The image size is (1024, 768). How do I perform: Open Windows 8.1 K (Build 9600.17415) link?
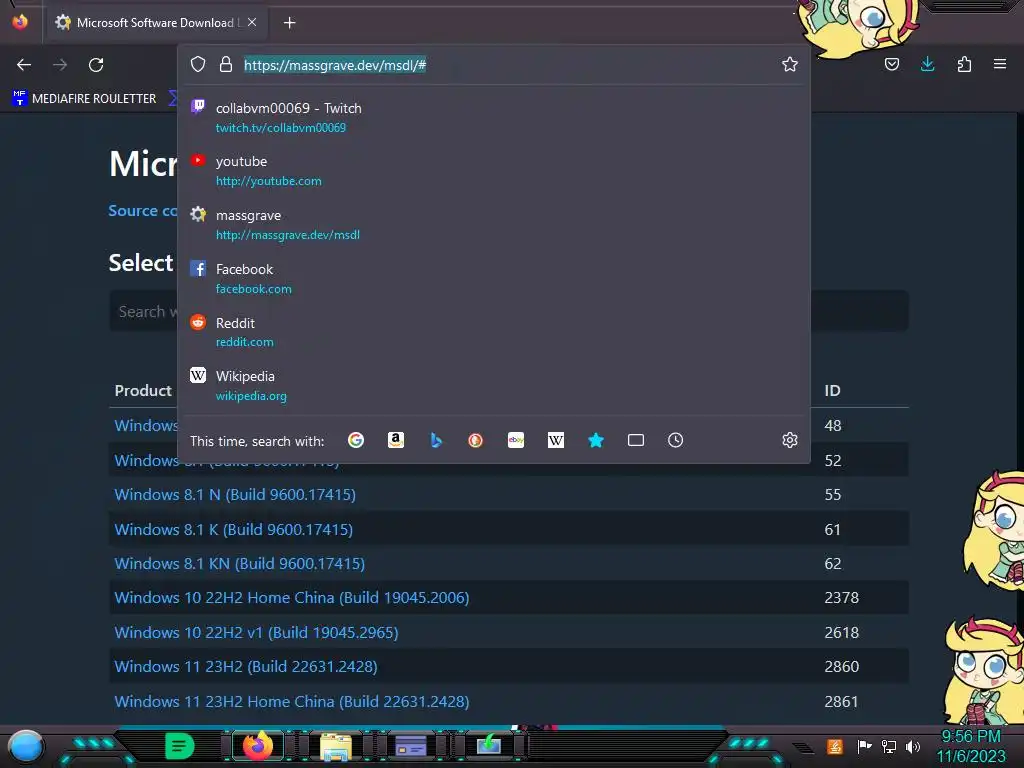[x=234, y=529]
